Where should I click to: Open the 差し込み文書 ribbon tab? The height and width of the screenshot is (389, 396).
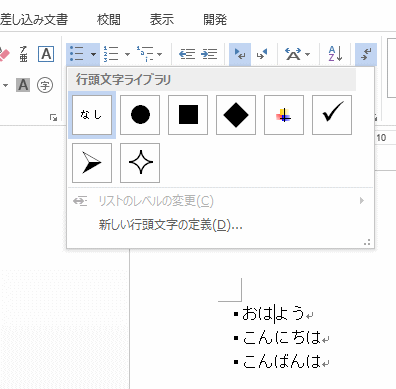point(34,20)
